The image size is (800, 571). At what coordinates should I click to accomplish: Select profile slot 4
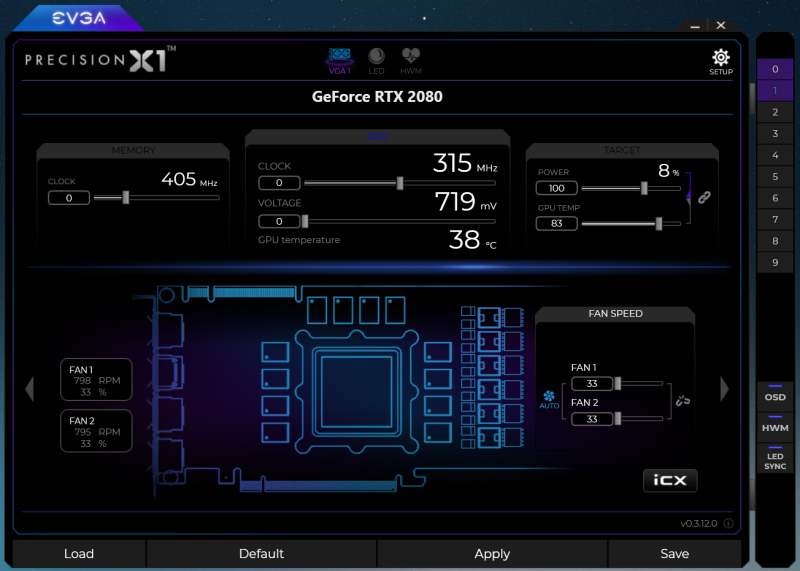pyautogui.click(x=775, y=155)
